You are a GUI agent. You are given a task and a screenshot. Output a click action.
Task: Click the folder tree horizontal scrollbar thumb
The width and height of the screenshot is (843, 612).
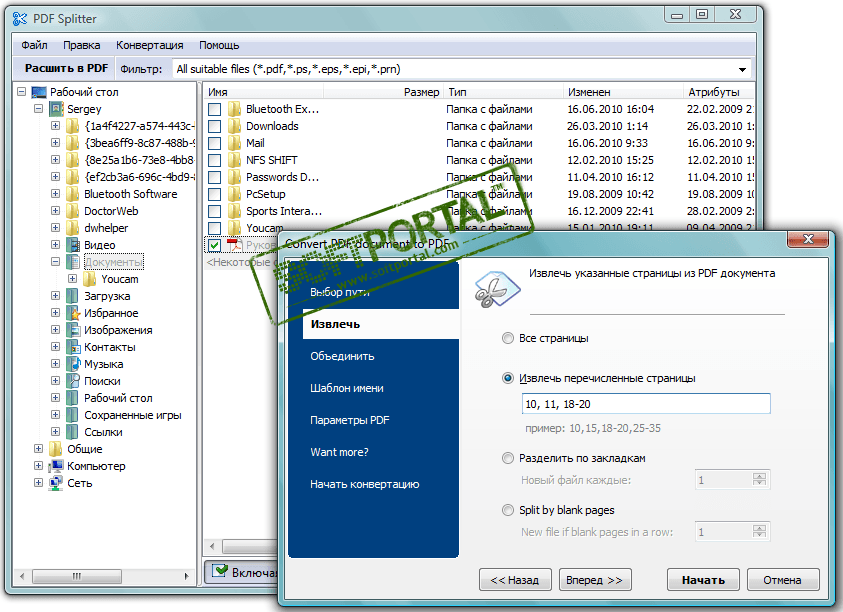coord(77,576)
